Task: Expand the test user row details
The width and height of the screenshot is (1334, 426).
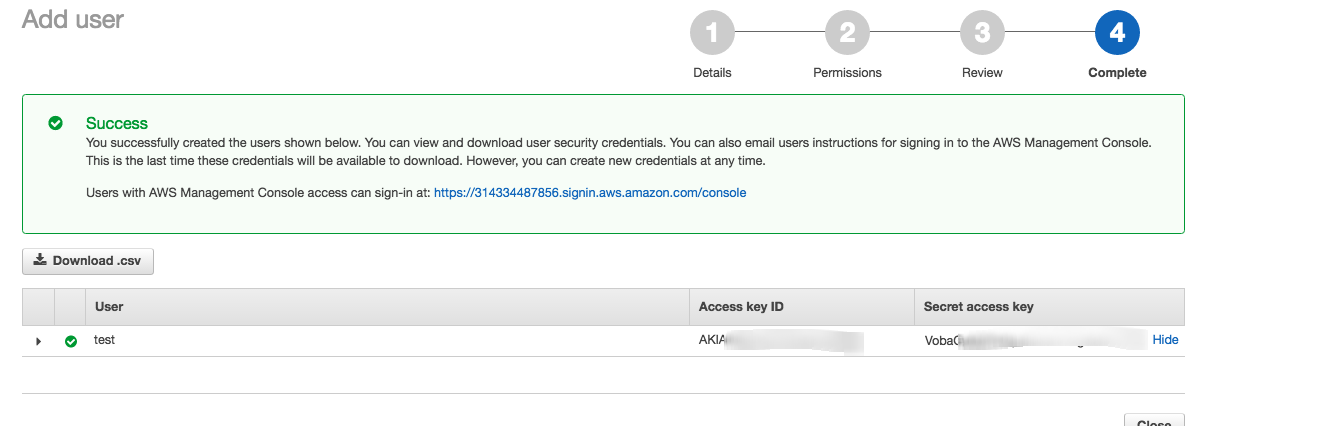Action: point(38,341)
